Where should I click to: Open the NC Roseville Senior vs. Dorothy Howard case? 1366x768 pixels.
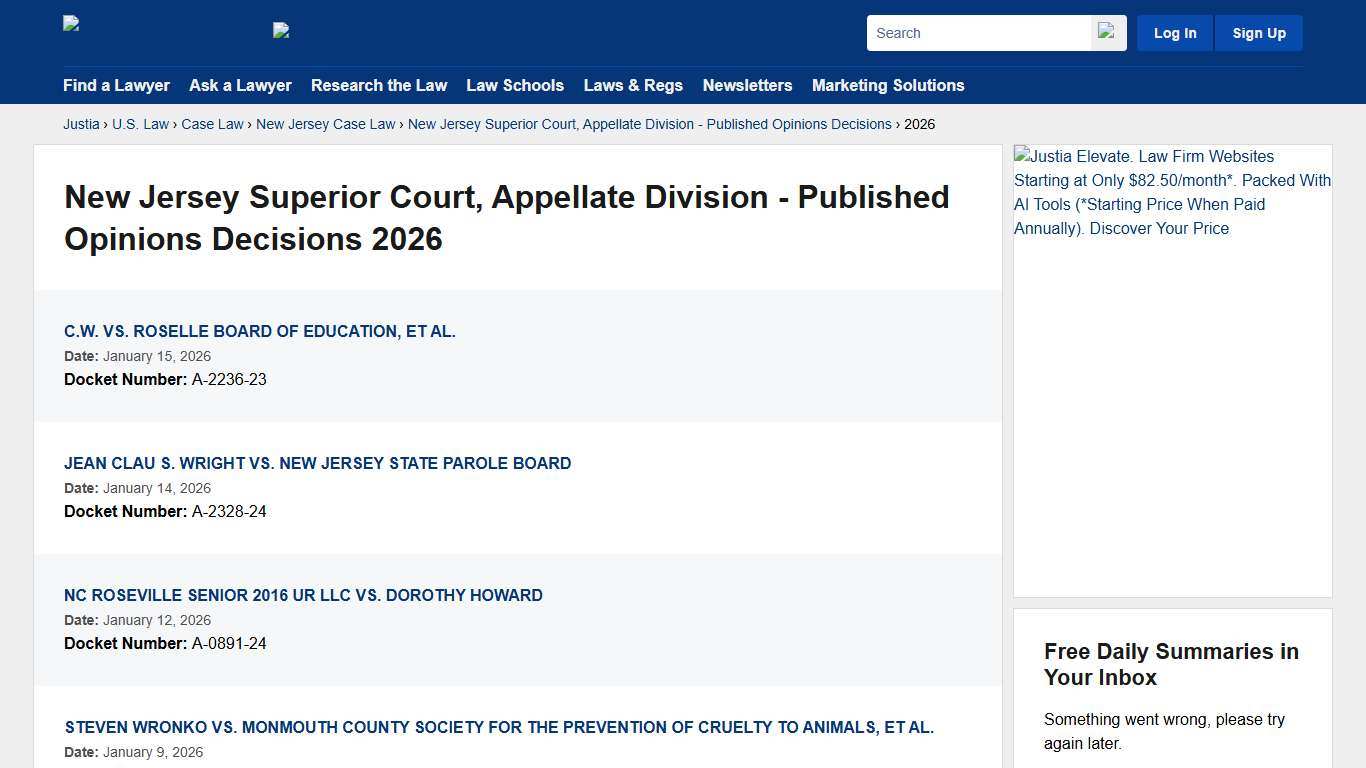tap(303, 595)
